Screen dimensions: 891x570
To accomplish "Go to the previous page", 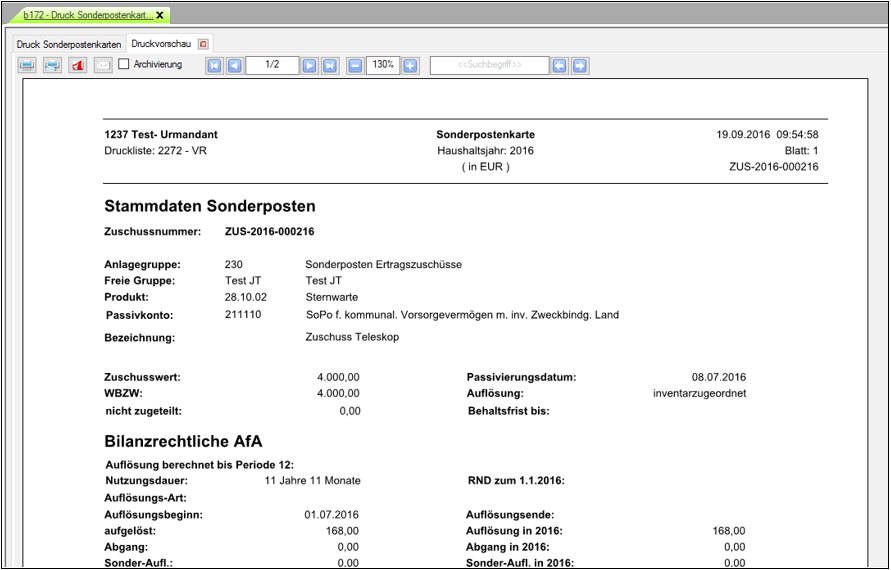I will click(x=234, y=65).
